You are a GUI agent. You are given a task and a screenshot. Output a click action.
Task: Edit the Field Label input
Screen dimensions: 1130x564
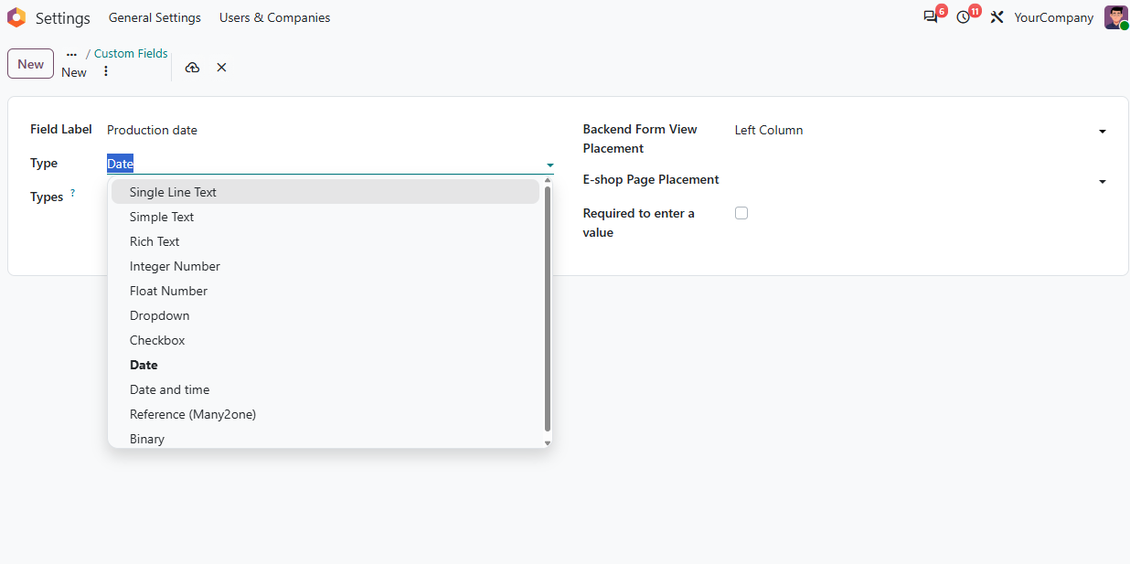pos(330,130)
